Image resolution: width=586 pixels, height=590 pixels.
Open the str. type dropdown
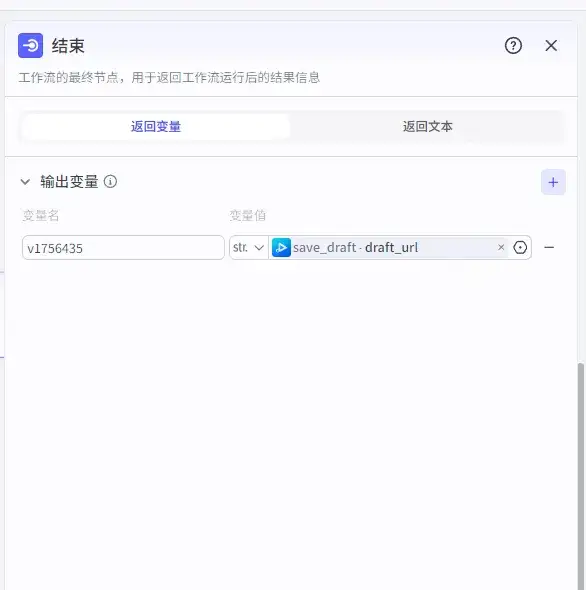pos(248,248)
